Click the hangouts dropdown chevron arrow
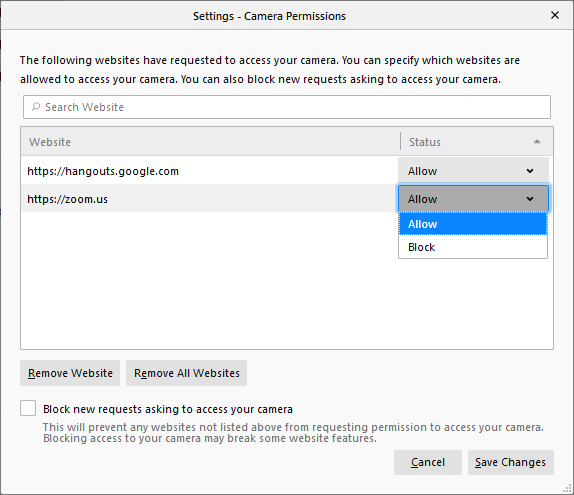574x495 pixels. (530, 171)
